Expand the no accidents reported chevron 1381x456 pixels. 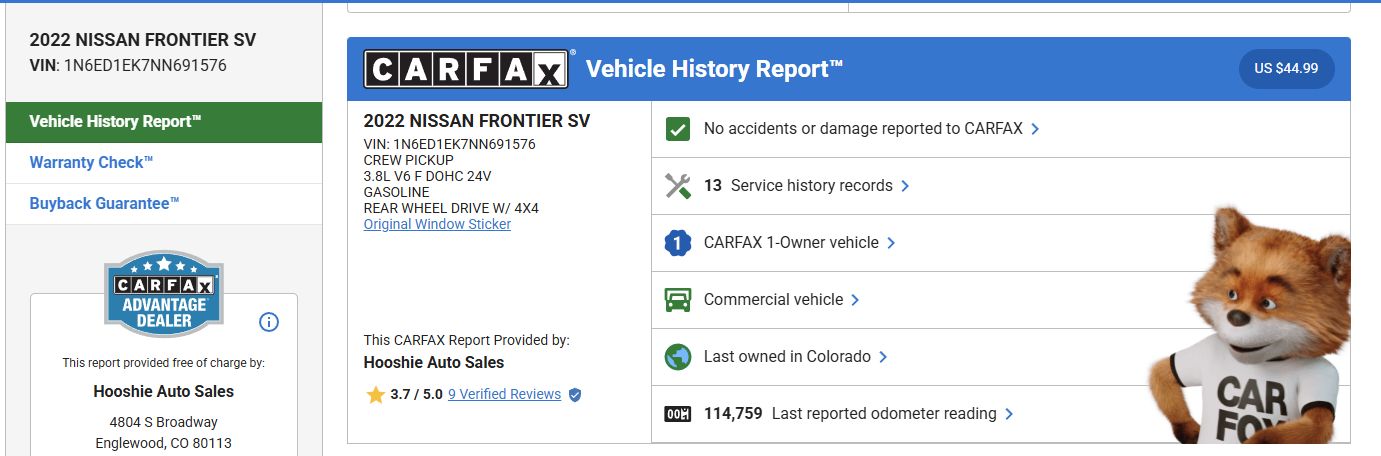[x=1035, y=129]
